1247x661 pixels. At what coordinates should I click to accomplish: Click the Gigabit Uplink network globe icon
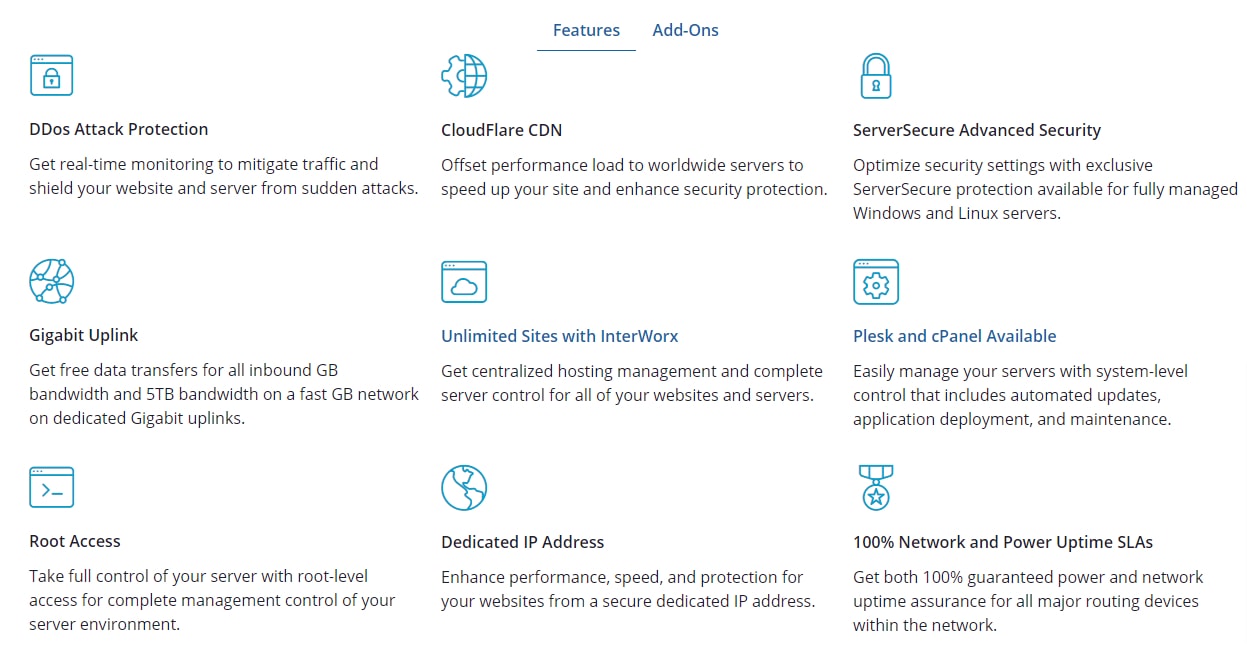[52, 281]
